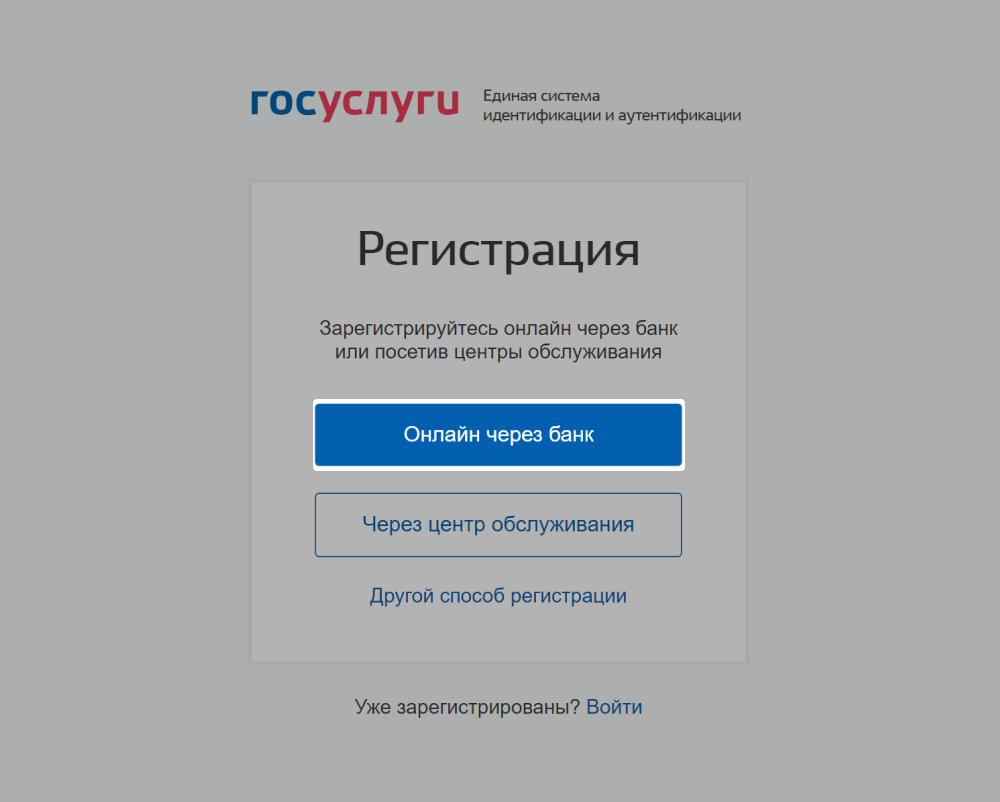Viewport: 1000px width, 802px height.
Task: Click the red "услуги" part of the logo
Action: pos(388,105)
